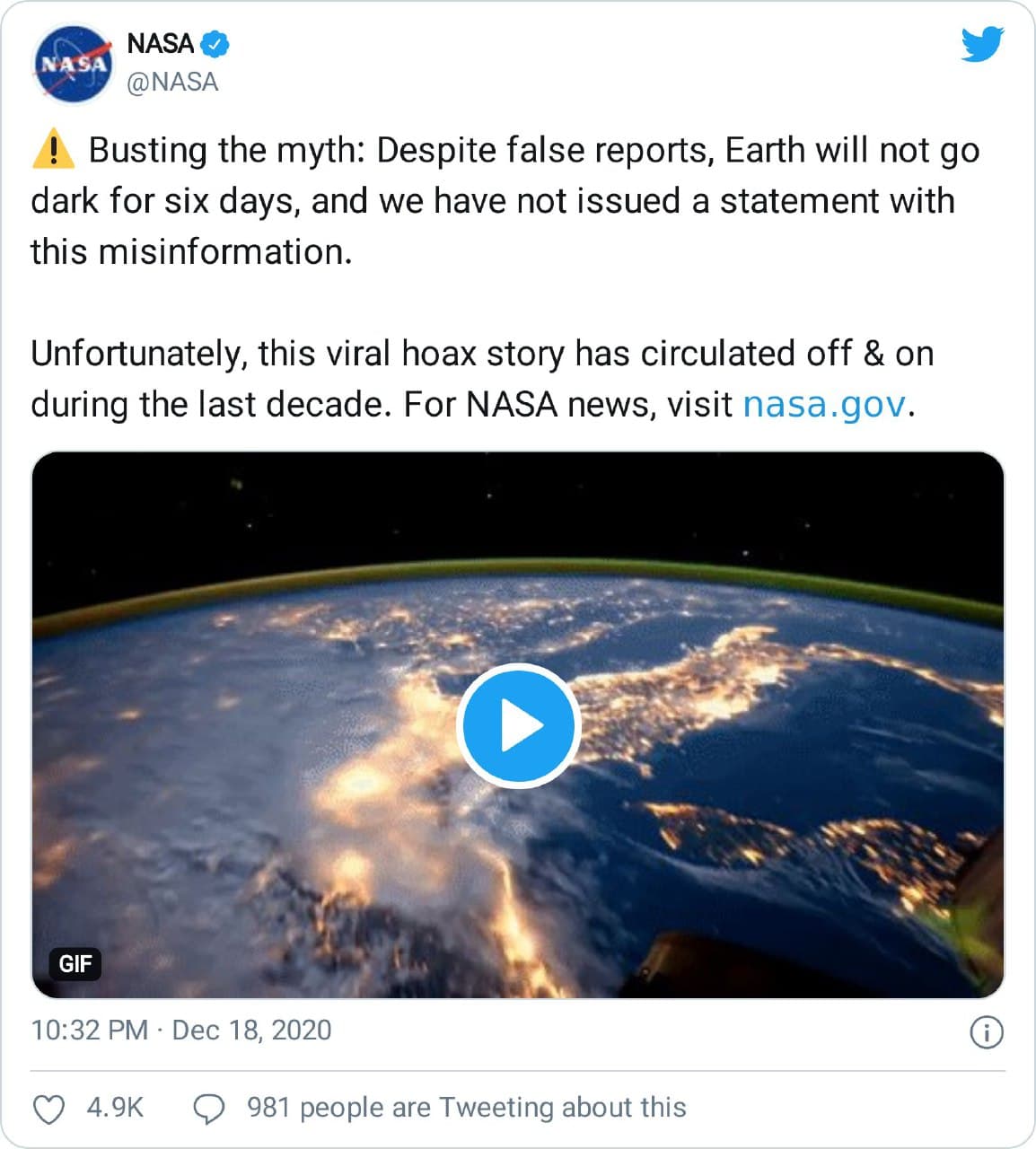Click the Twitter bird logo

click(x=982, y=44)
